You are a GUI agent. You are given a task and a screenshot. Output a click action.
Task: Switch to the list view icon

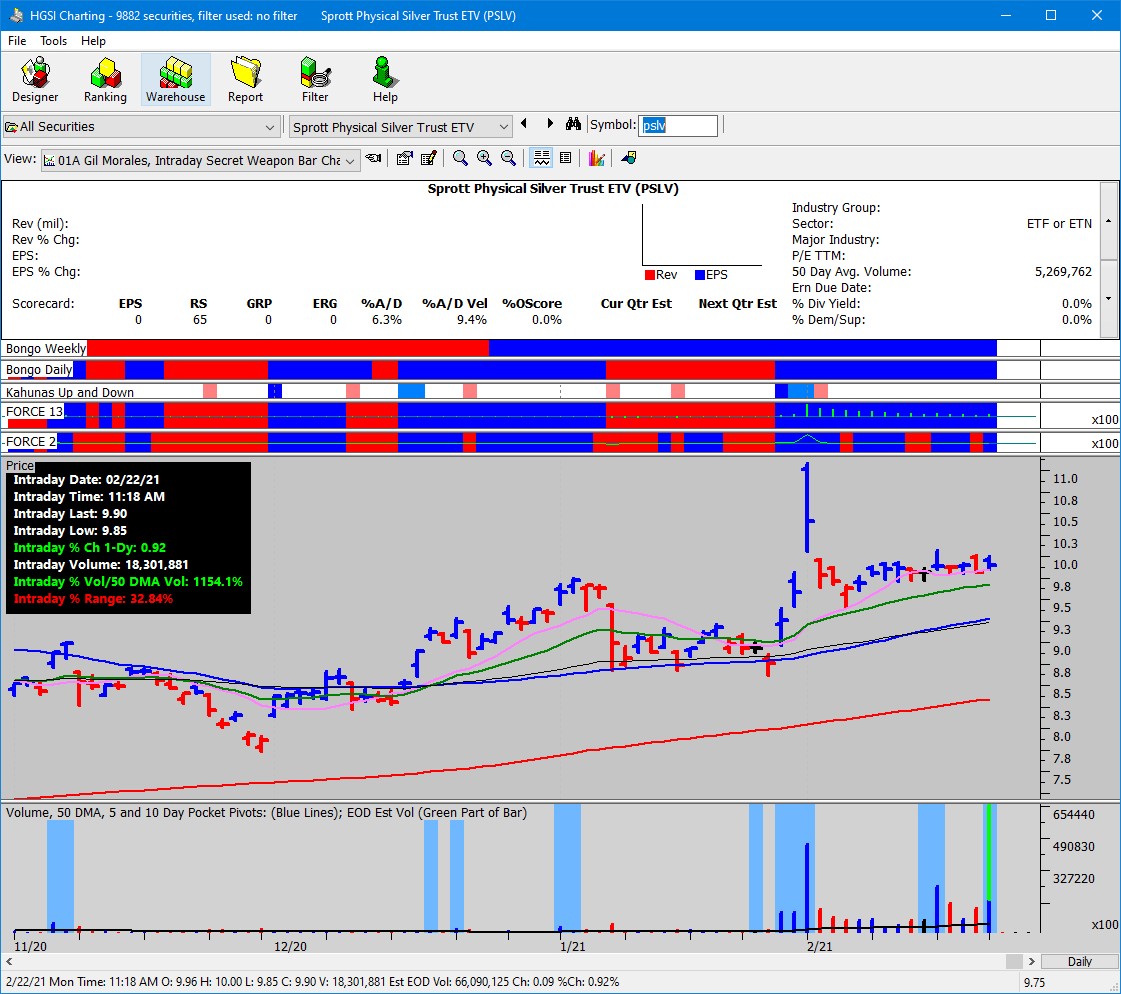pyautogui.click(x=566, y=159)
